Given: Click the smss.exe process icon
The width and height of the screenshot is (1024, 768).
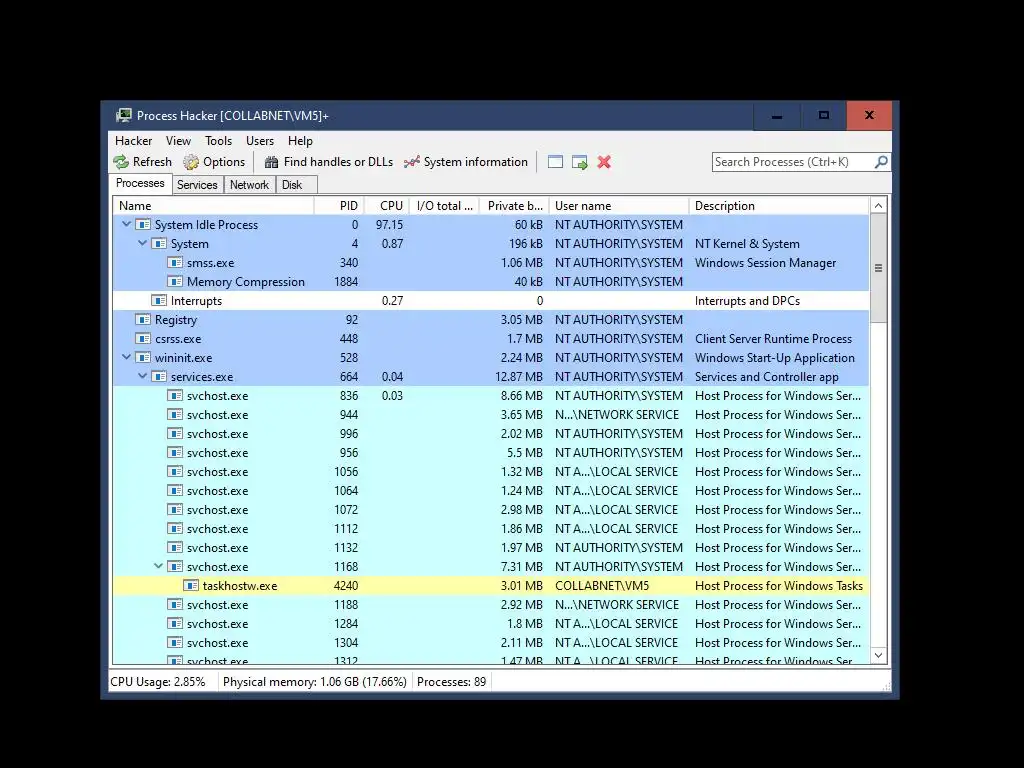Looking at the screenshot, I should [174, 263].
